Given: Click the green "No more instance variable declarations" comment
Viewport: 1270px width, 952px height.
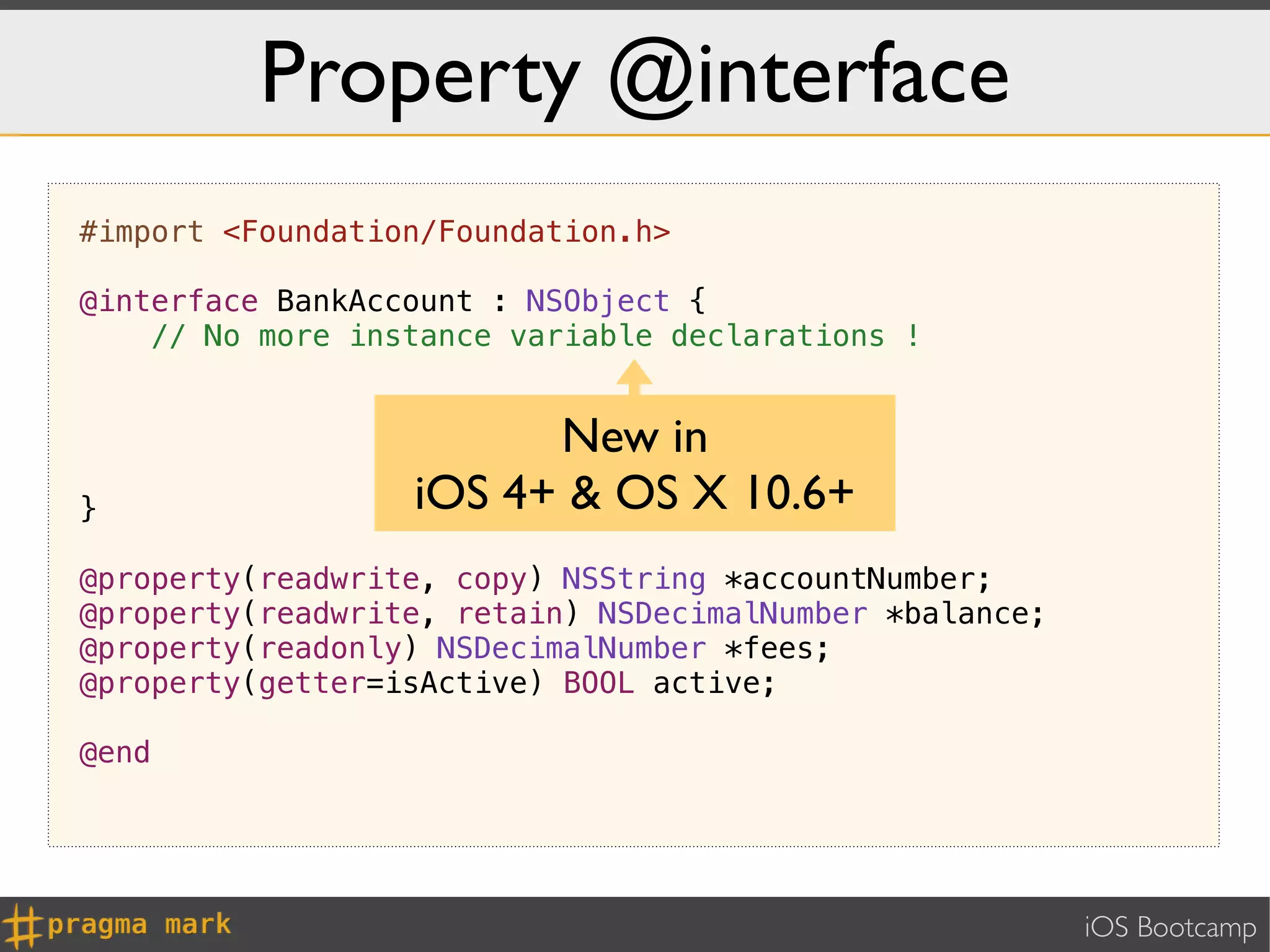Looking at the screenshot, I should point(536,337).
